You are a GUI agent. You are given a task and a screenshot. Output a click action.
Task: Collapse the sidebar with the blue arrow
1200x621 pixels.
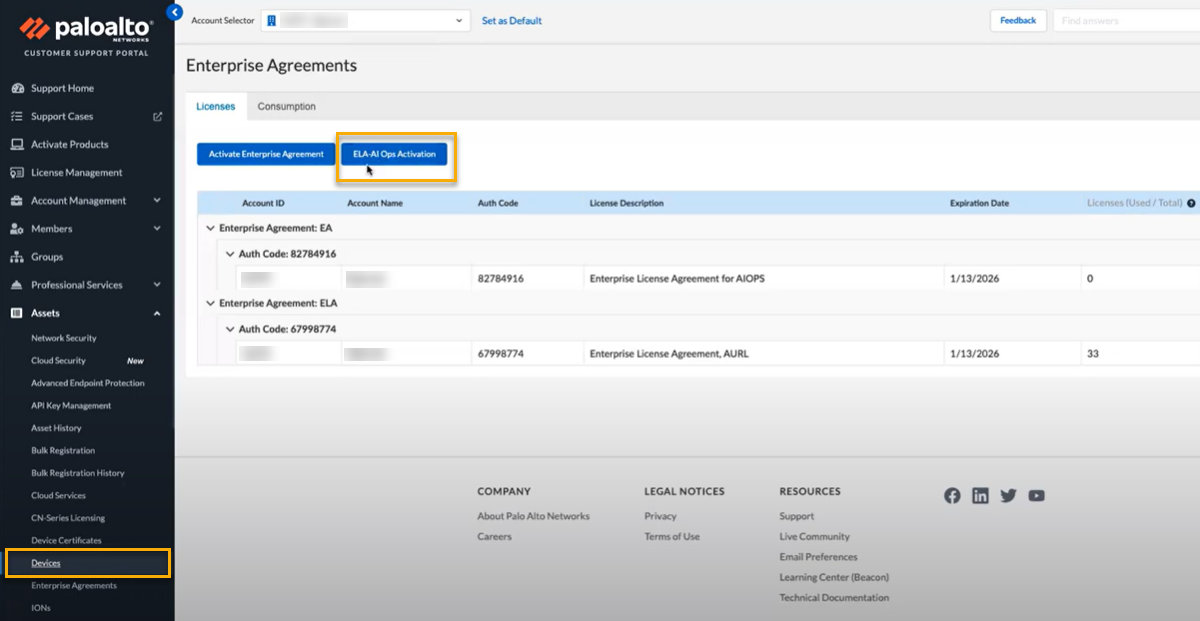click(175, 13)
